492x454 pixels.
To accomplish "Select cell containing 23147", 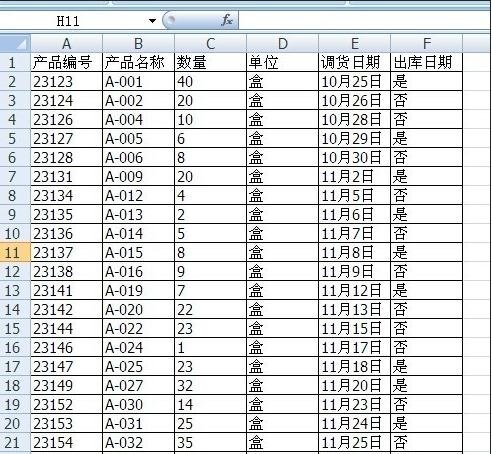I will [67, 366].
